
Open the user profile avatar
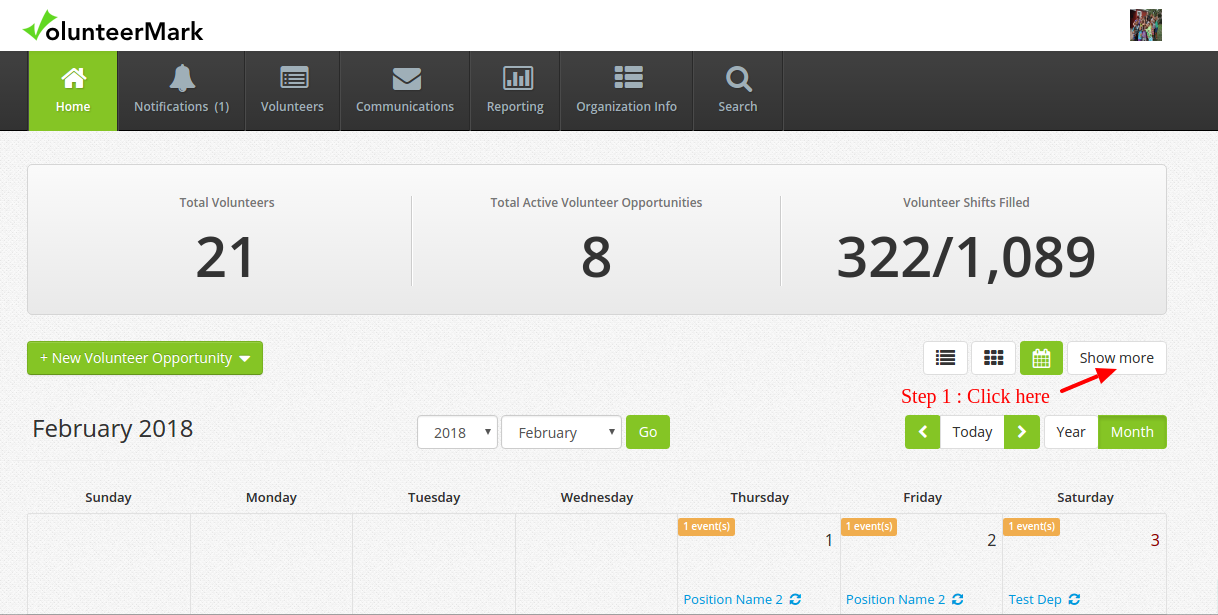point(1146,25)
